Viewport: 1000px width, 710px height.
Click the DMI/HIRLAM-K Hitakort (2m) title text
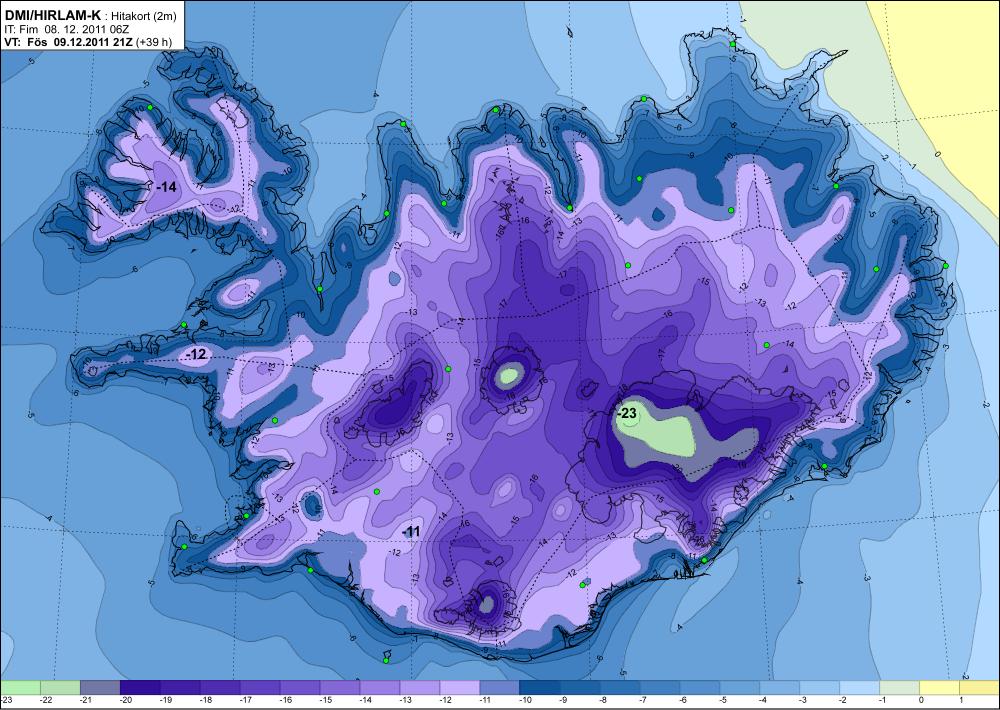coord(91,15)
